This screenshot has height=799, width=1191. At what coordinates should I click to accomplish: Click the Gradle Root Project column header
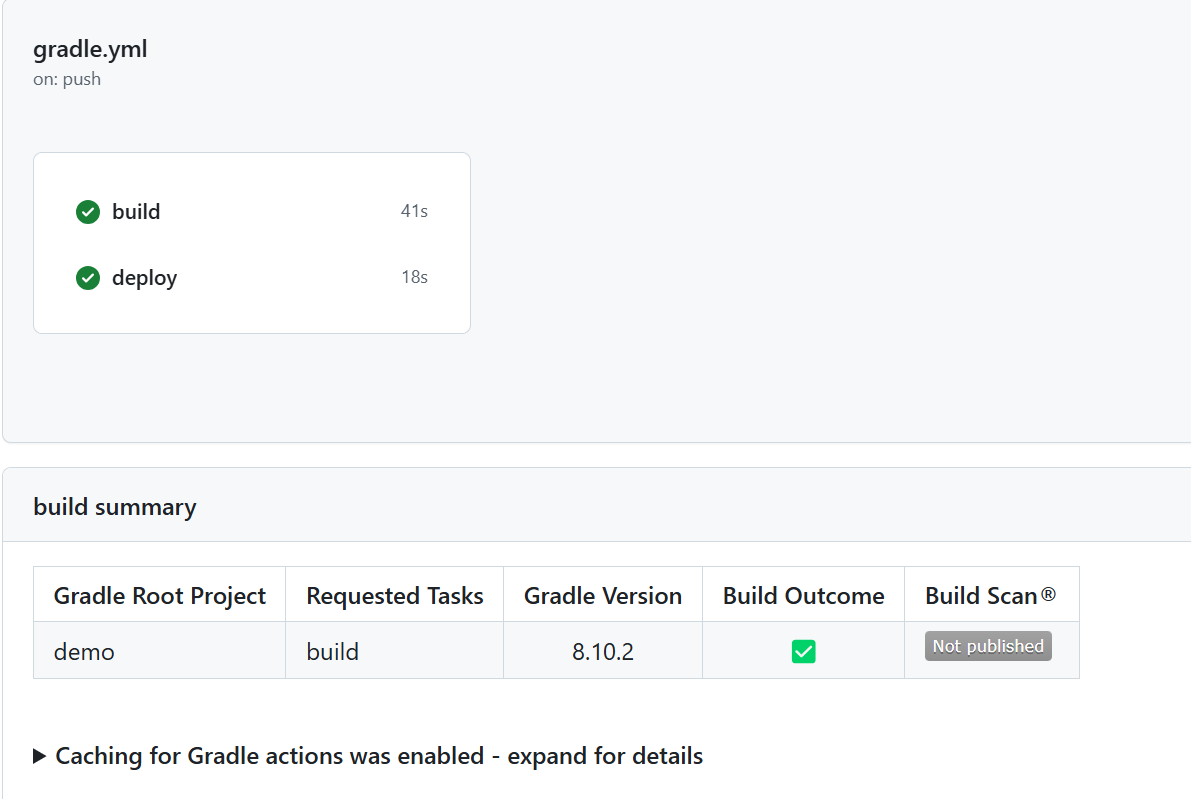coord(160,596)
